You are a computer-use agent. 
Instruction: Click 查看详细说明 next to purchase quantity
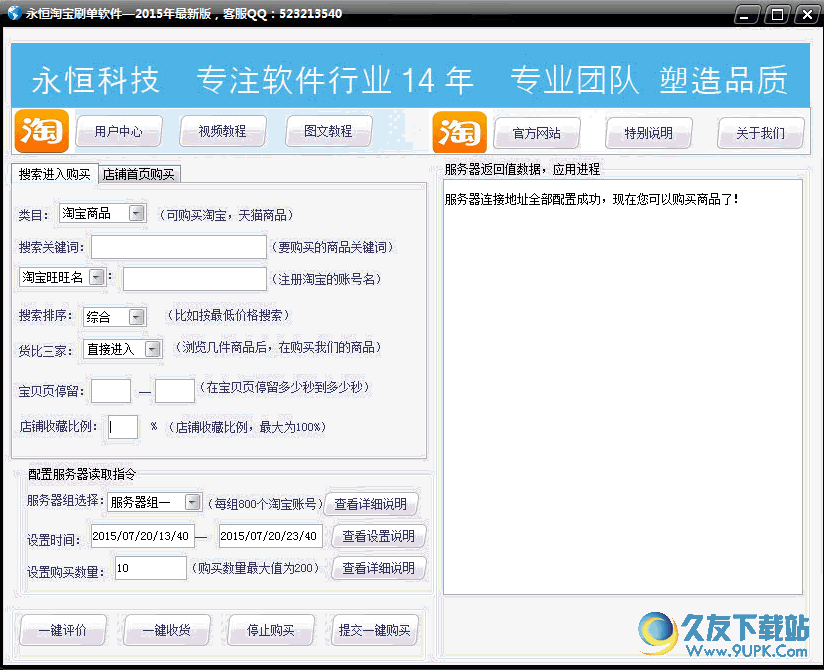coord(378,568)
